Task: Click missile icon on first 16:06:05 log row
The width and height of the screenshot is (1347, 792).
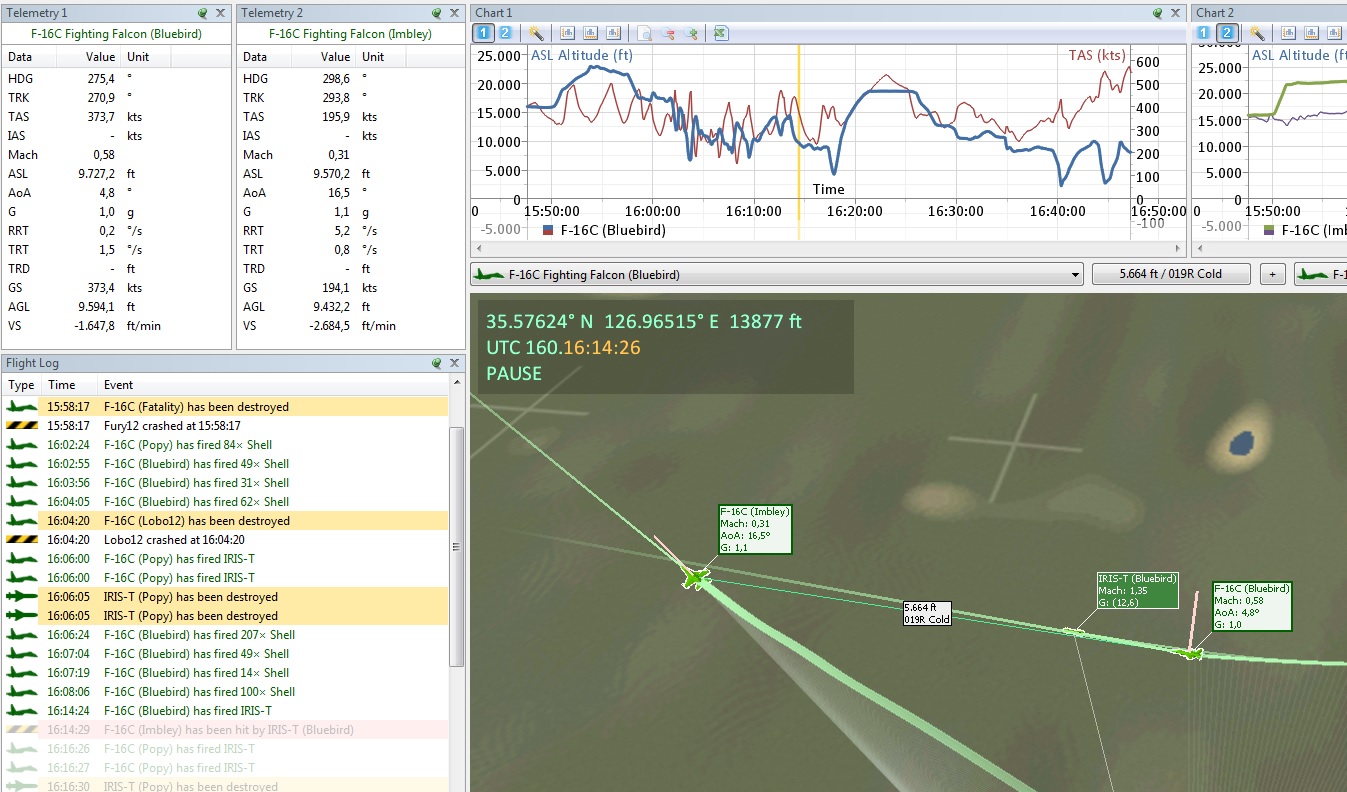Action: point(21,597)
